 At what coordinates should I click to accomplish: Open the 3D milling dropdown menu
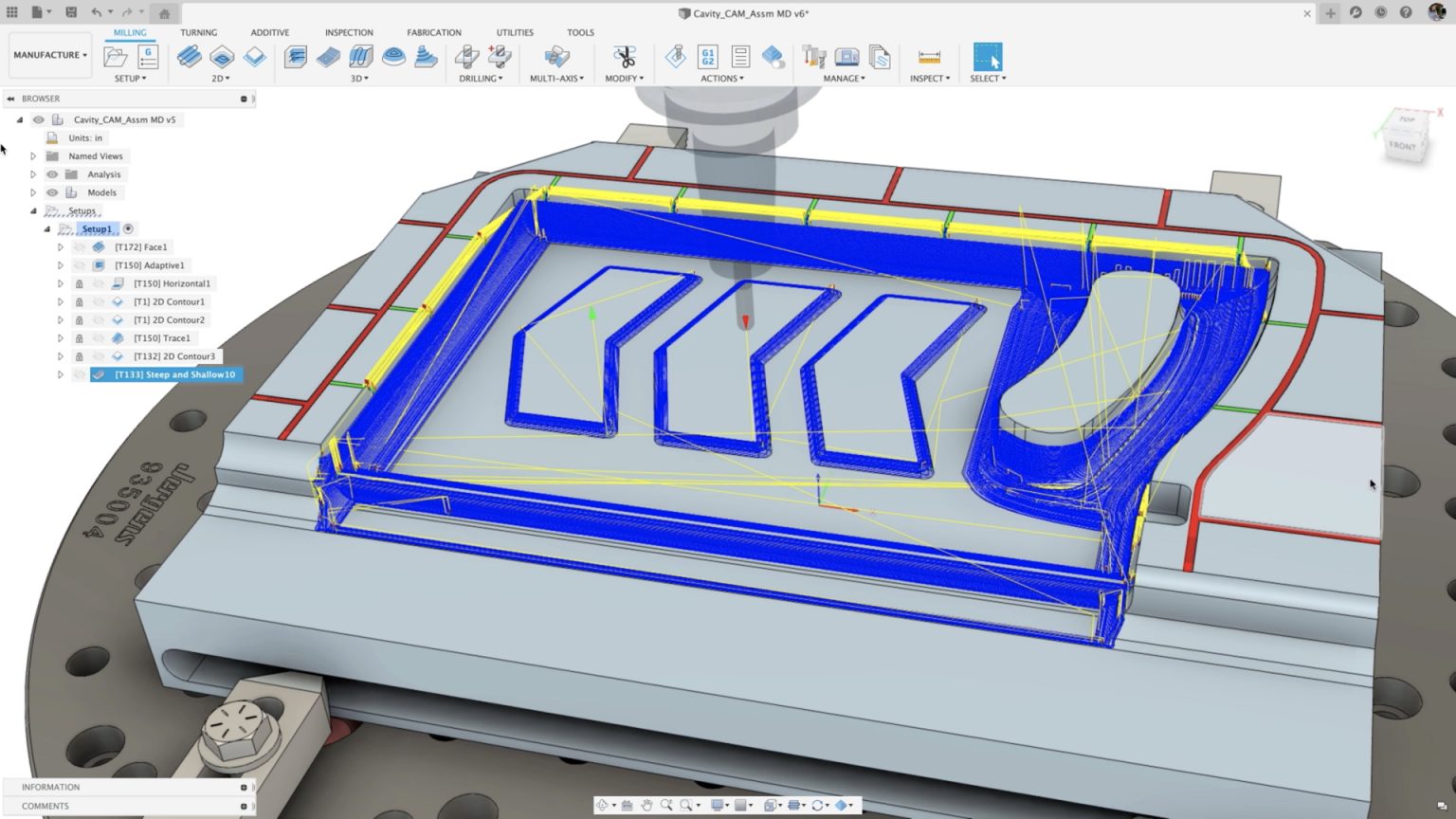(x=359, y=79)
